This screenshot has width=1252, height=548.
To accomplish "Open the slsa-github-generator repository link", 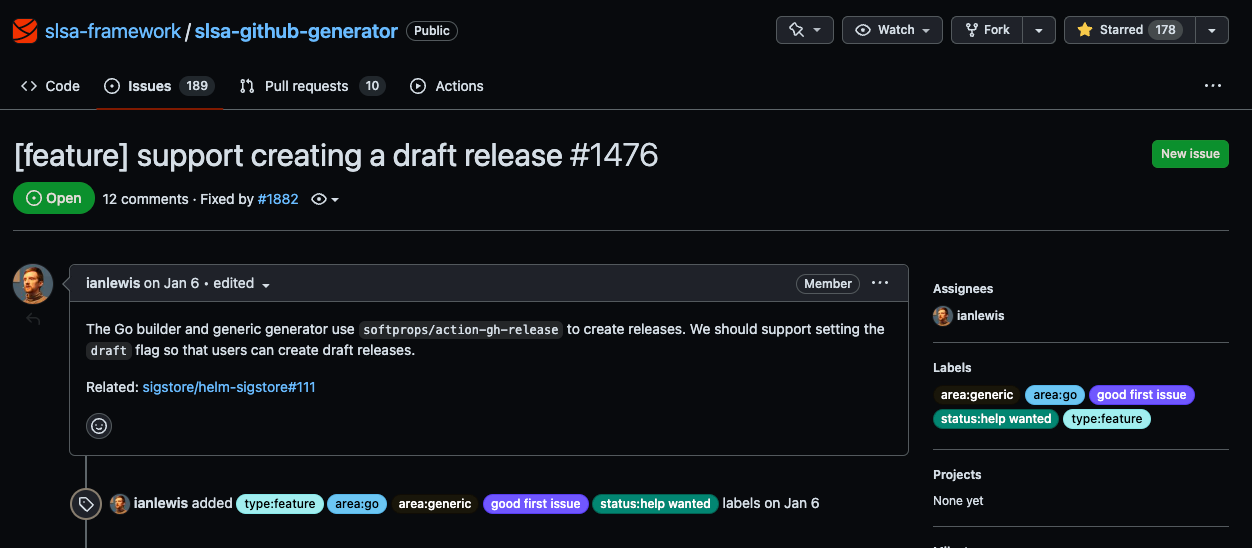I will coord(296,31).
